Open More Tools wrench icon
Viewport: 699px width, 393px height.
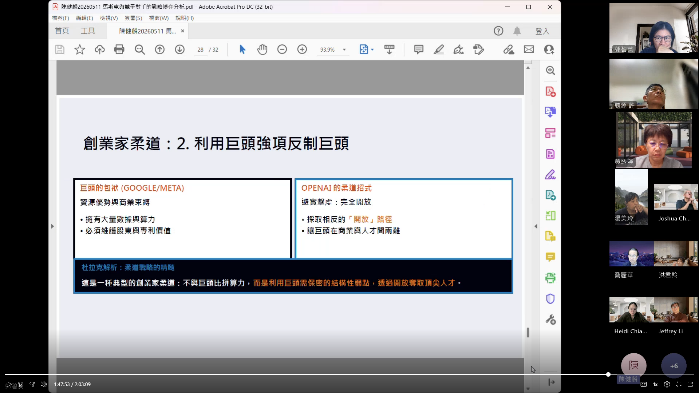point(550,319)
